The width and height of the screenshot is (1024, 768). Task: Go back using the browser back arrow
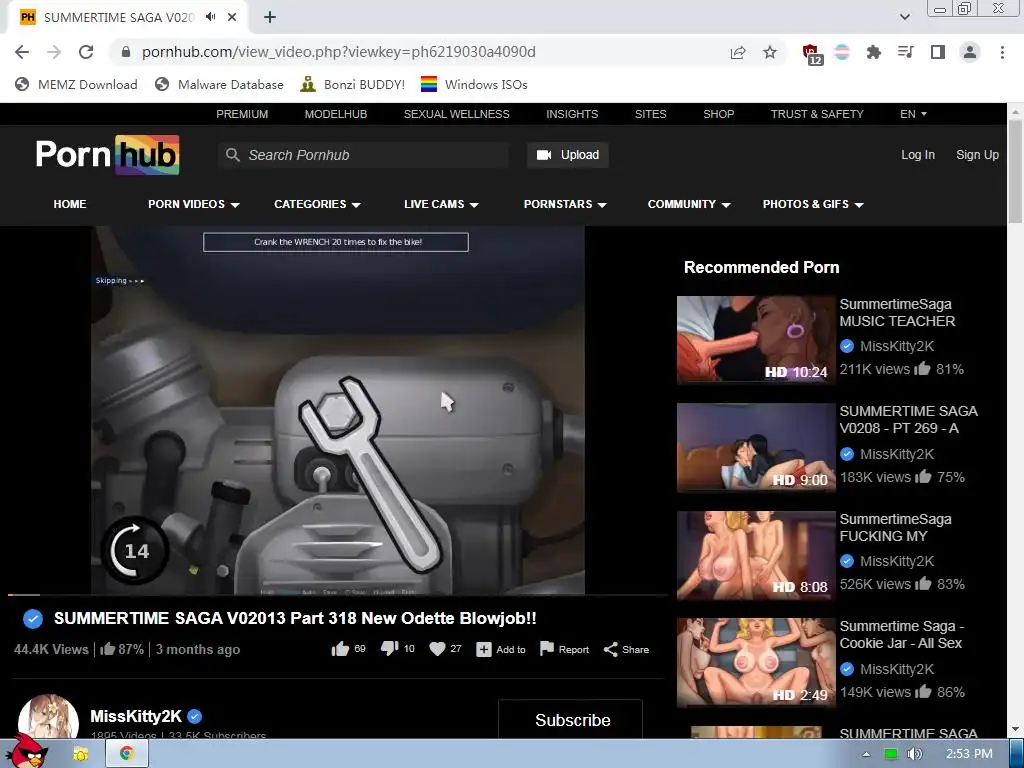coord(22,52)
